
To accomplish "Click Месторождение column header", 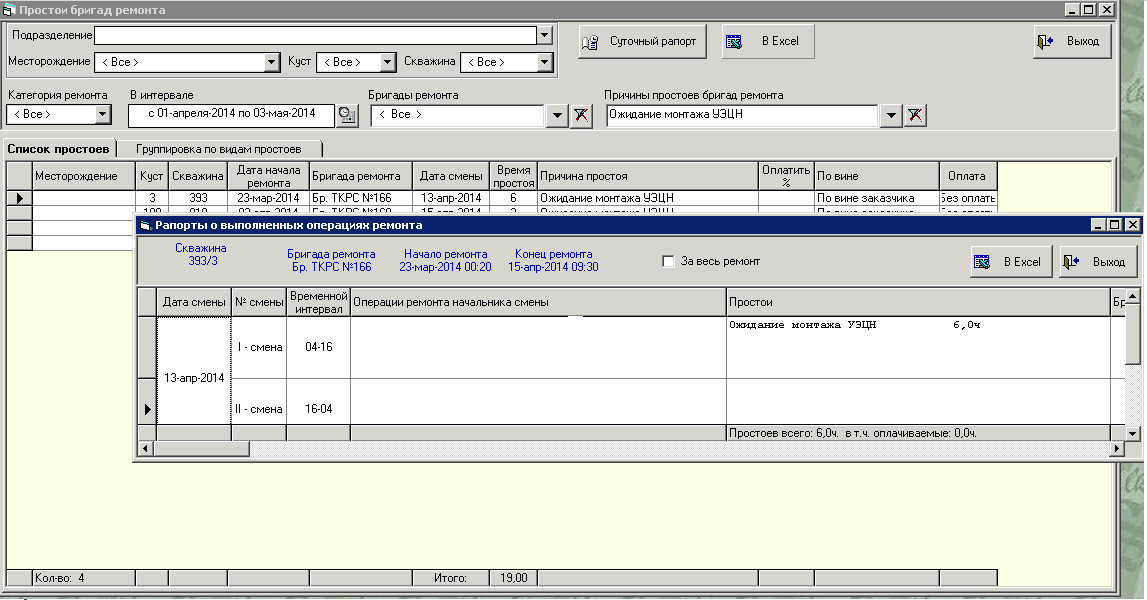I will pyautogui.click(x=84, y=176).
